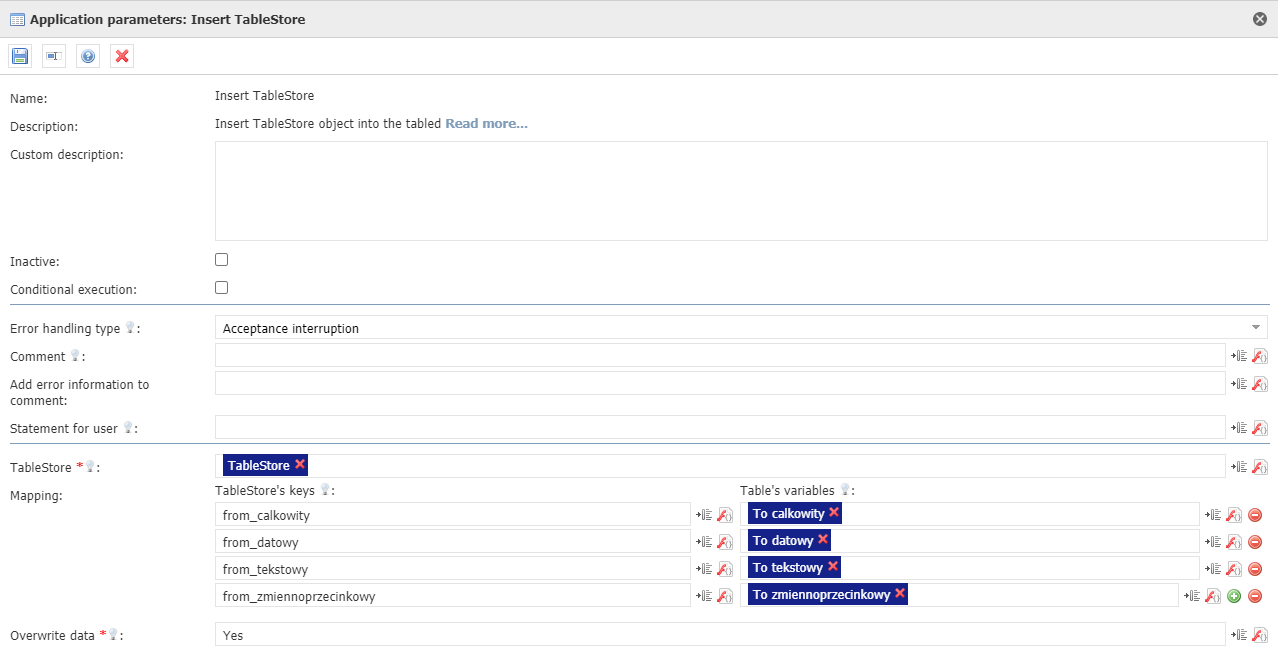Close the Application parameters dialog

[x=1260, y=19]
